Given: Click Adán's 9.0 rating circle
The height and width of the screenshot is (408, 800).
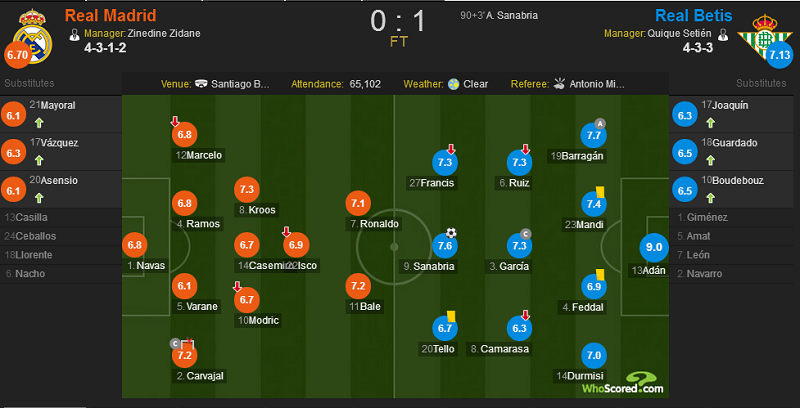Looking at the screenshot, I should (x=654, y=248).
